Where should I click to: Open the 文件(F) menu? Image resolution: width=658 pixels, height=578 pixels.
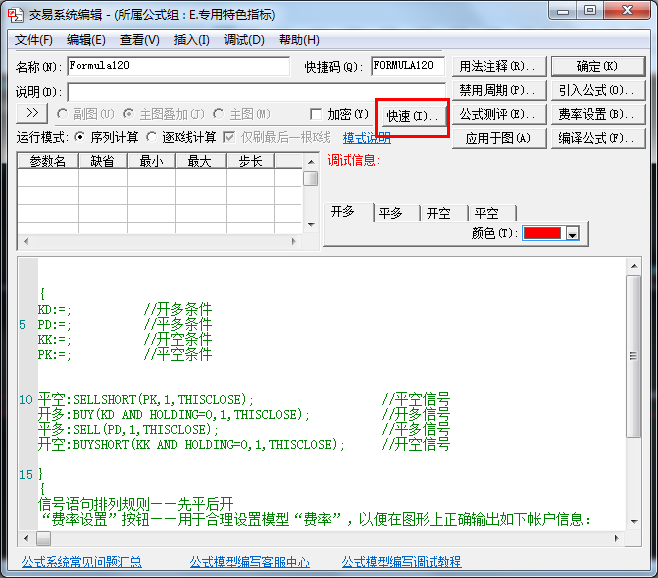(x=33, y=40)
